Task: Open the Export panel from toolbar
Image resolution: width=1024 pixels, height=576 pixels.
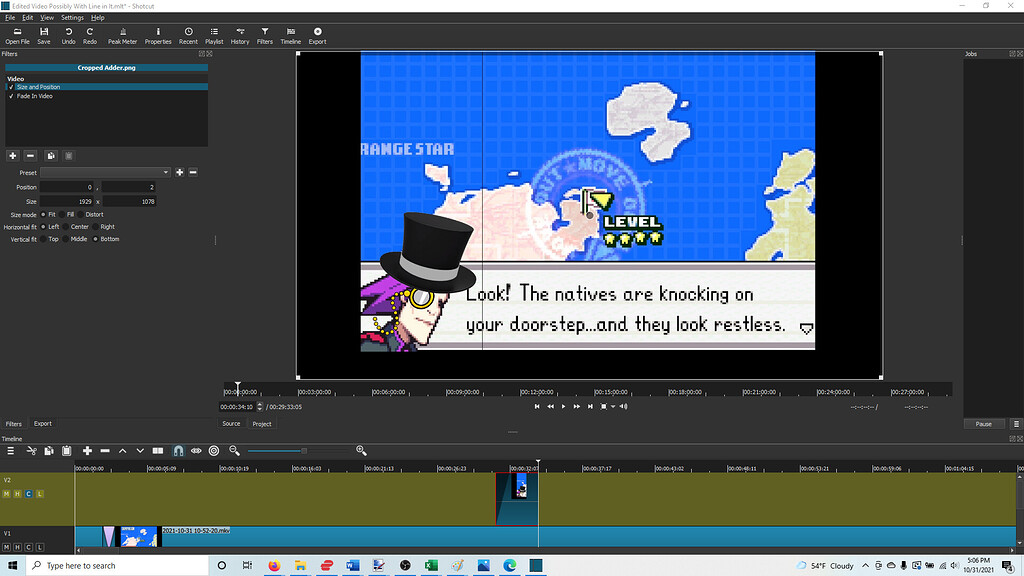Action: [x=317, y=36]
